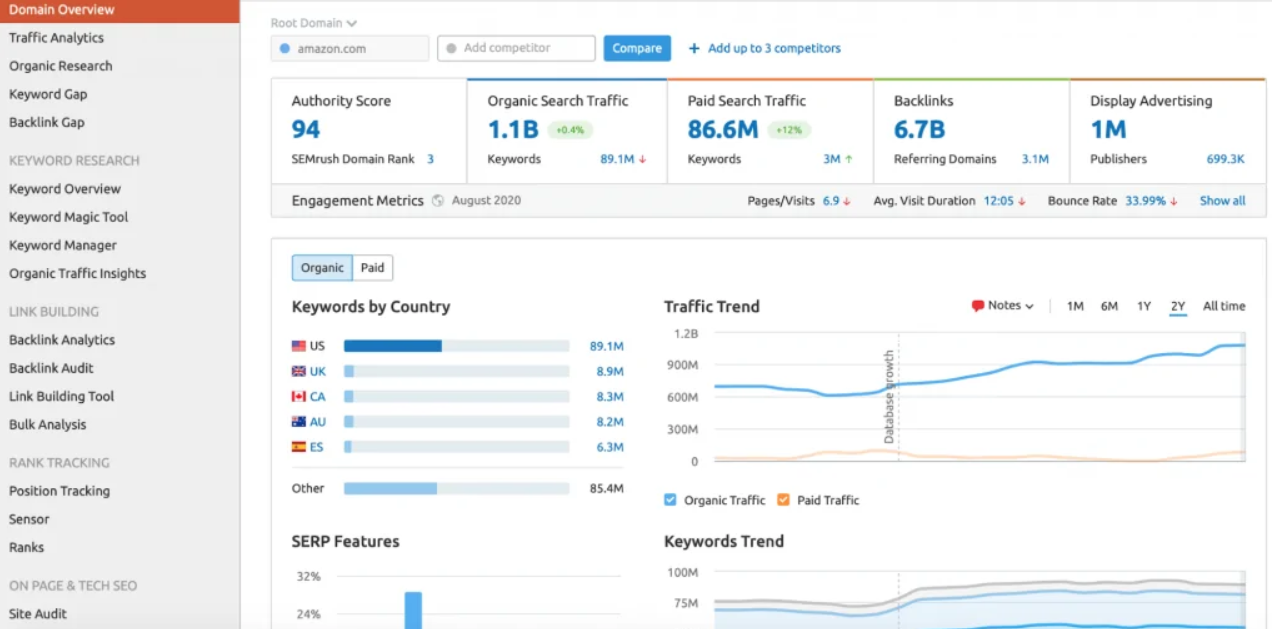Click the down arrow beside Bounce Rate 33.99%
The image size is (1272, 629).
click(1174, 201)
